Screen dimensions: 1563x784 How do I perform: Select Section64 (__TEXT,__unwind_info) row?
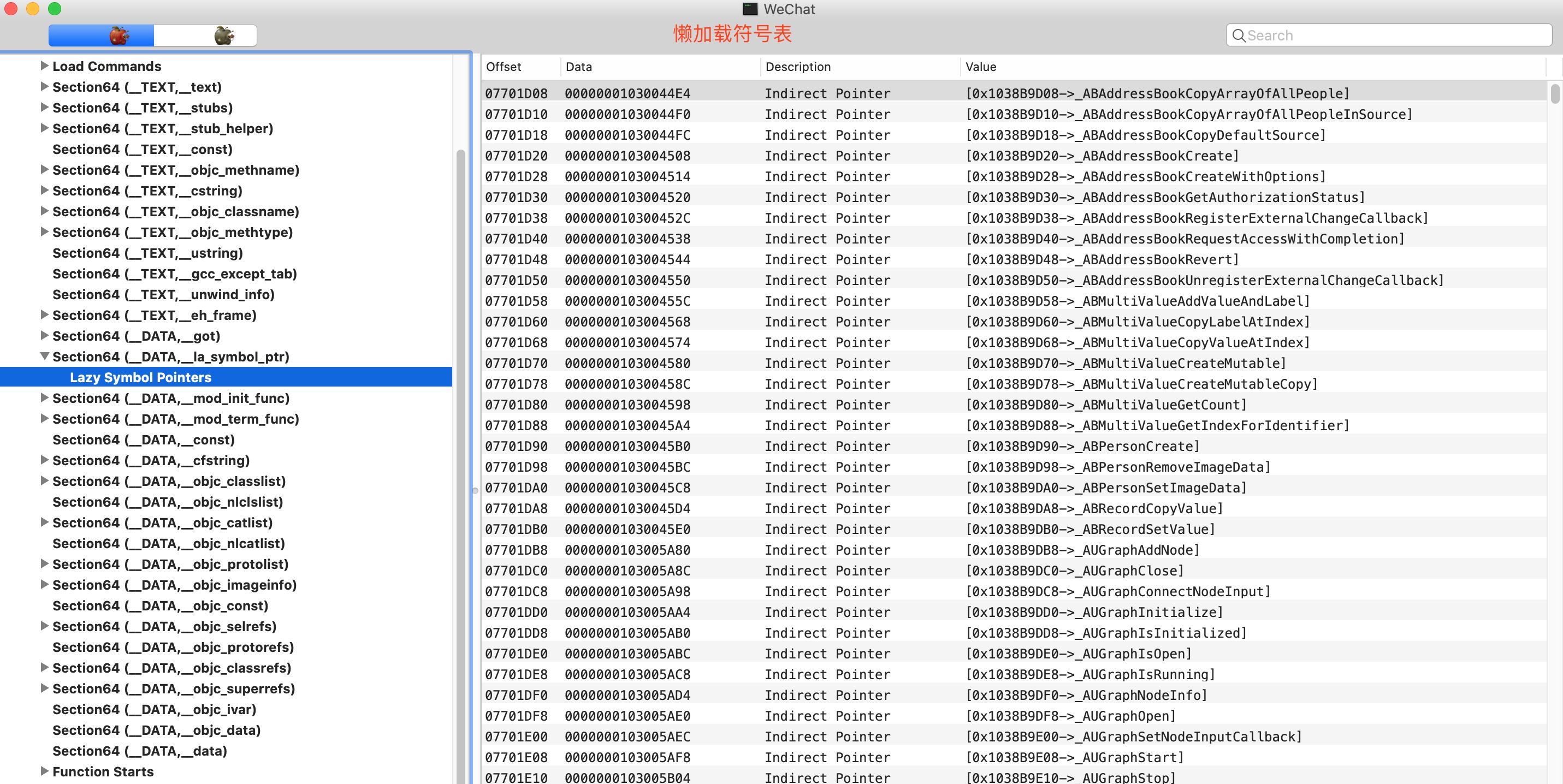pyautogui.click(x=226, y=294)
